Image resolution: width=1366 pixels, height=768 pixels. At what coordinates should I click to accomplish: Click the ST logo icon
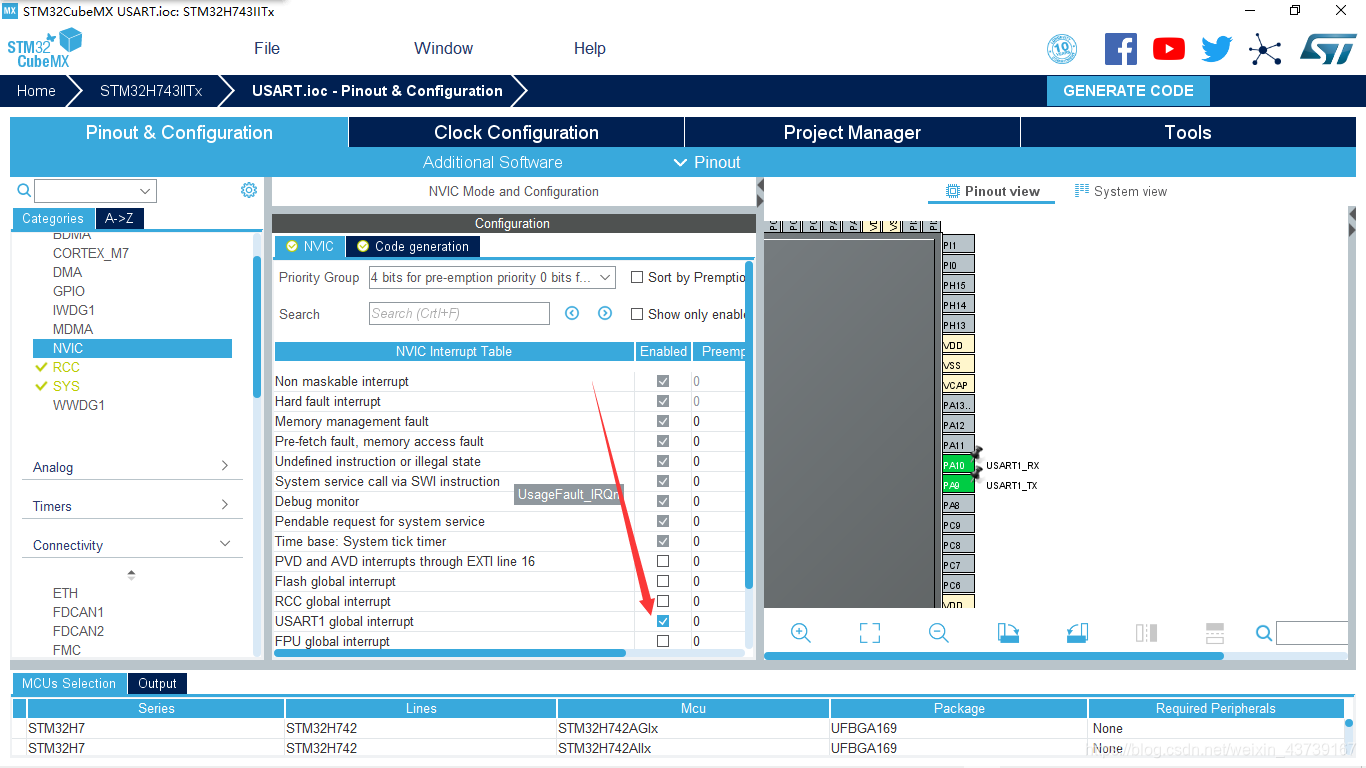point(1328,48)
